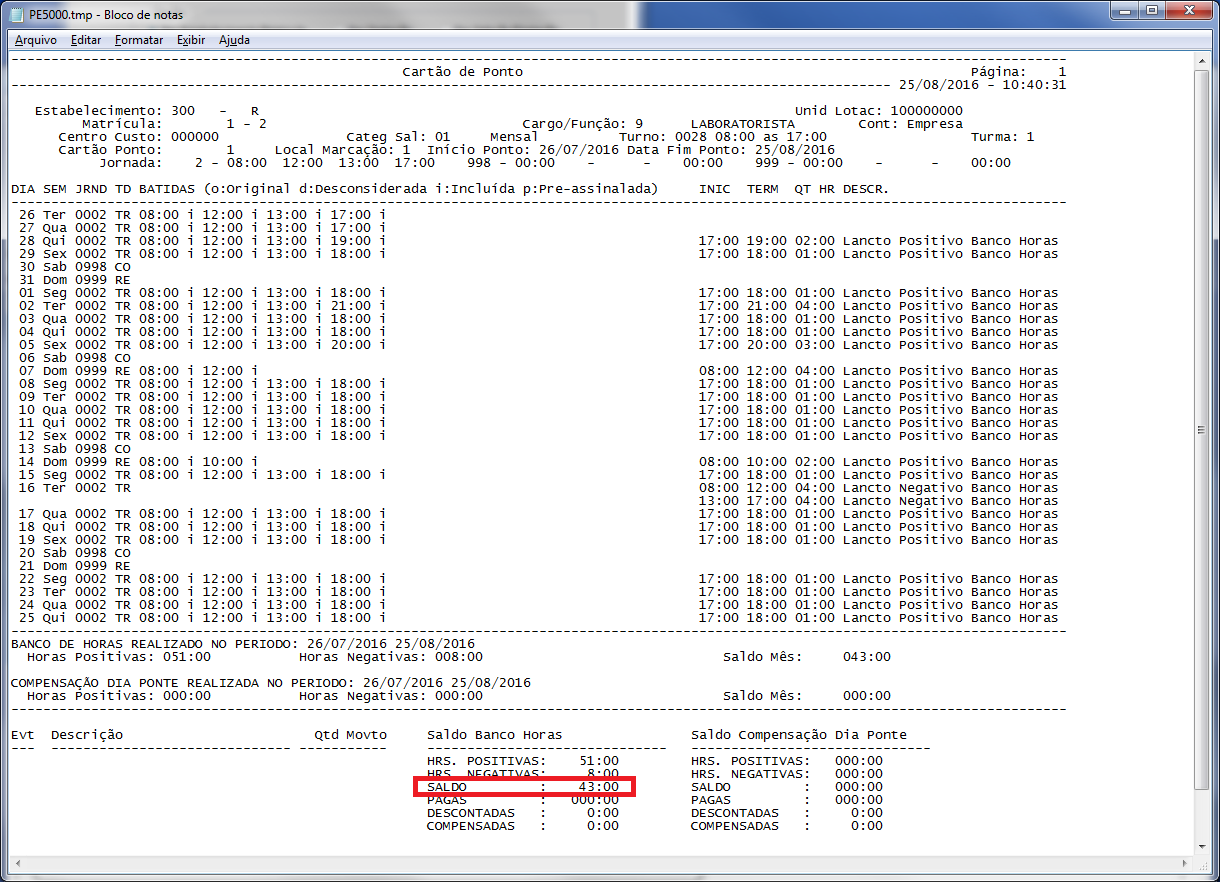Close the Bloco de notas window
1220x882 pixels.
1187,11
